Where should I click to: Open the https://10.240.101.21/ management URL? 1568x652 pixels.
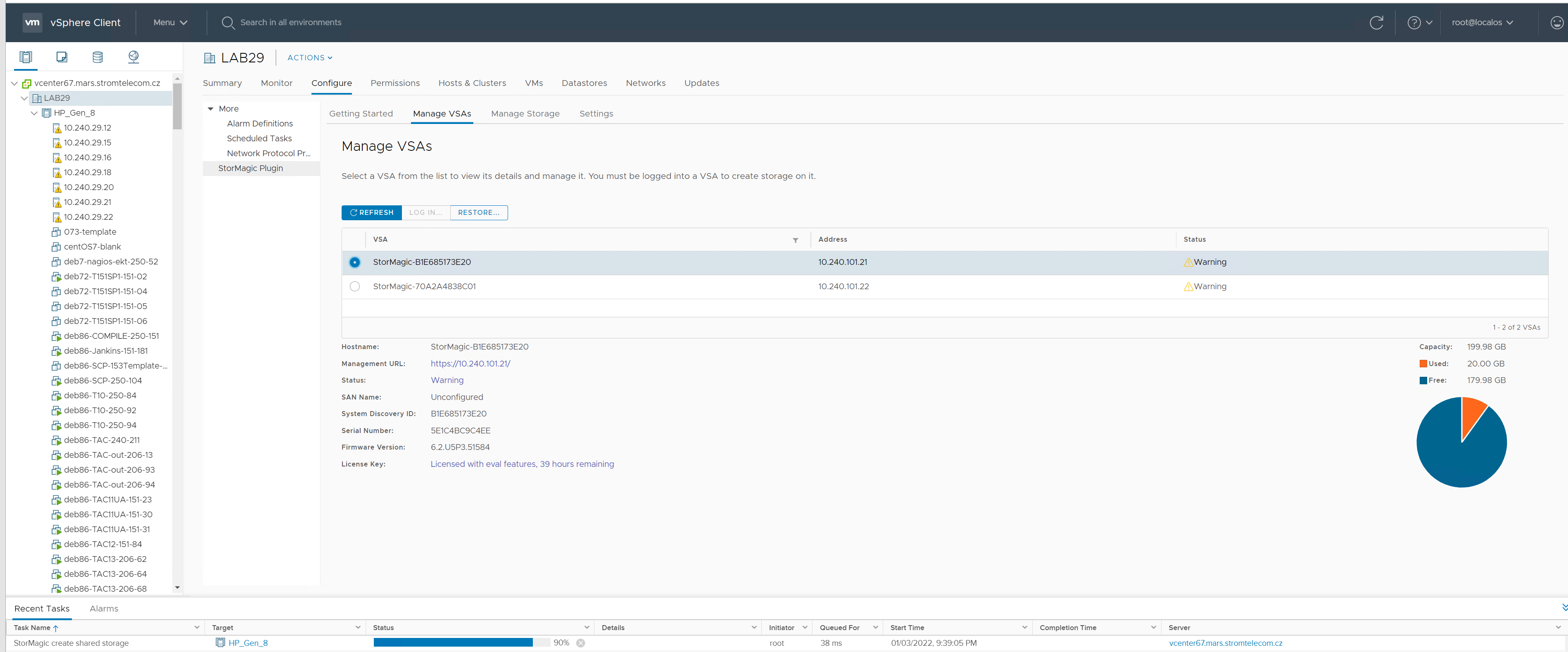click(470, 364)
